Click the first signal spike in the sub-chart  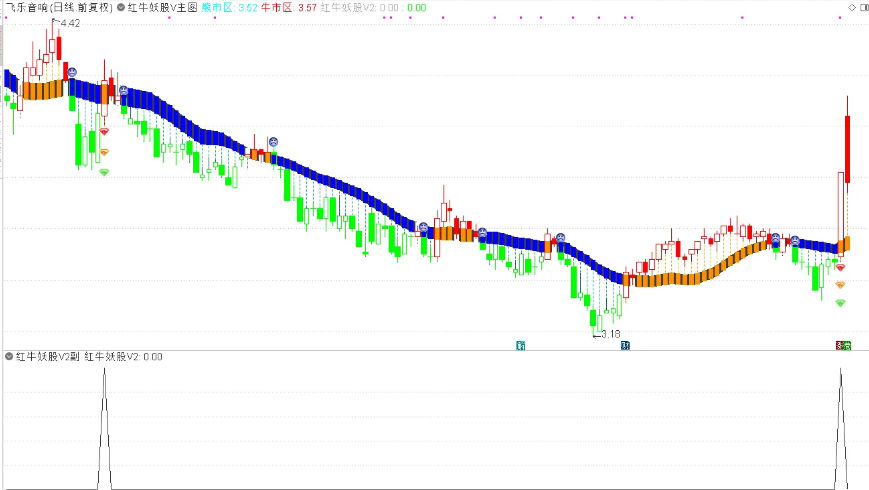[104, 428]
